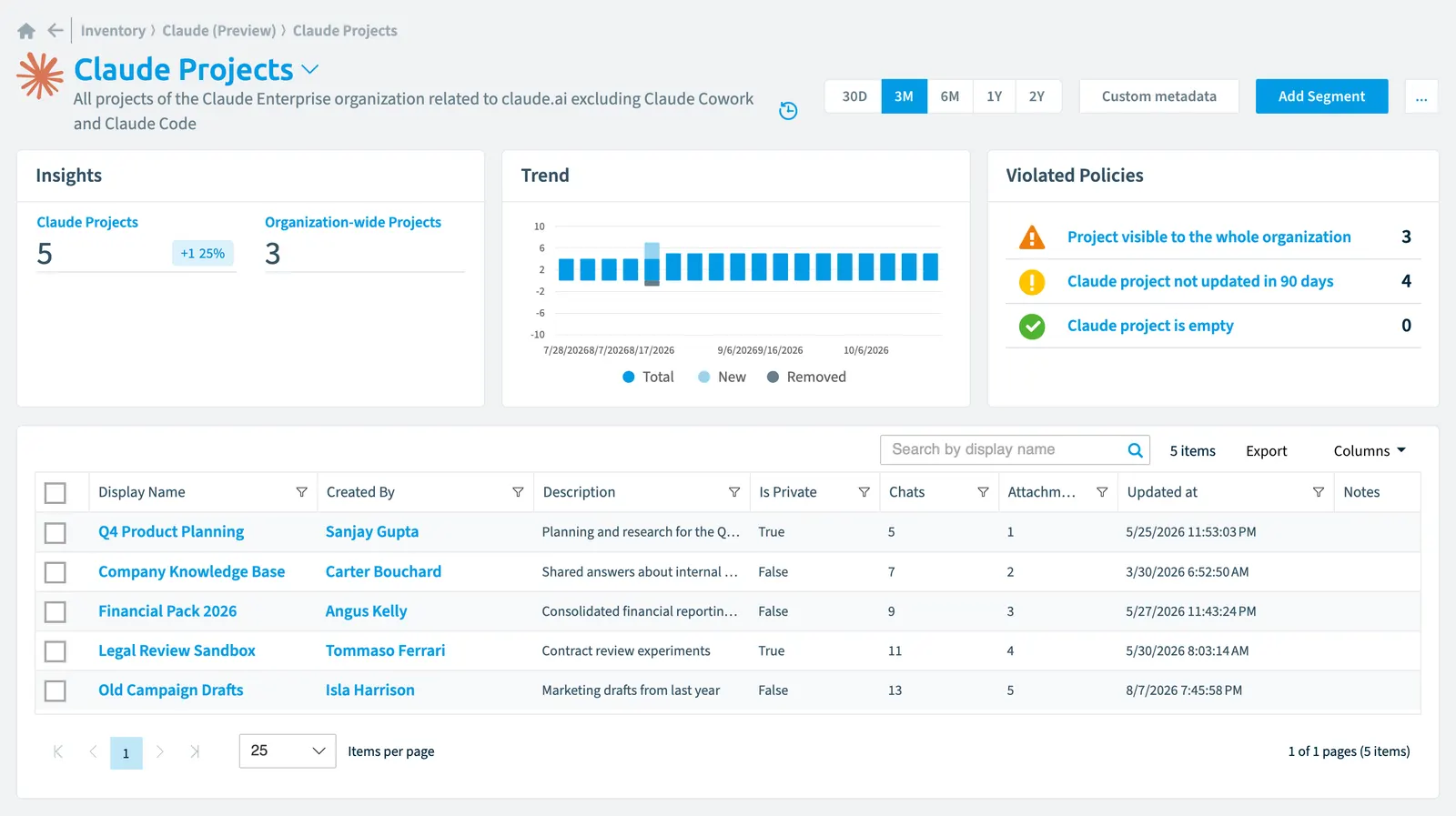This screenshot has height=816, width=1456.
Task: Check the Financial Pack 2026 row
Action: coord(56,612)
